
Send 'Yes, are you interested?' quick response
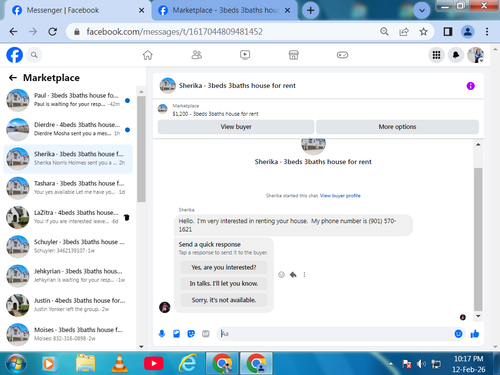(x=224, y=267)
